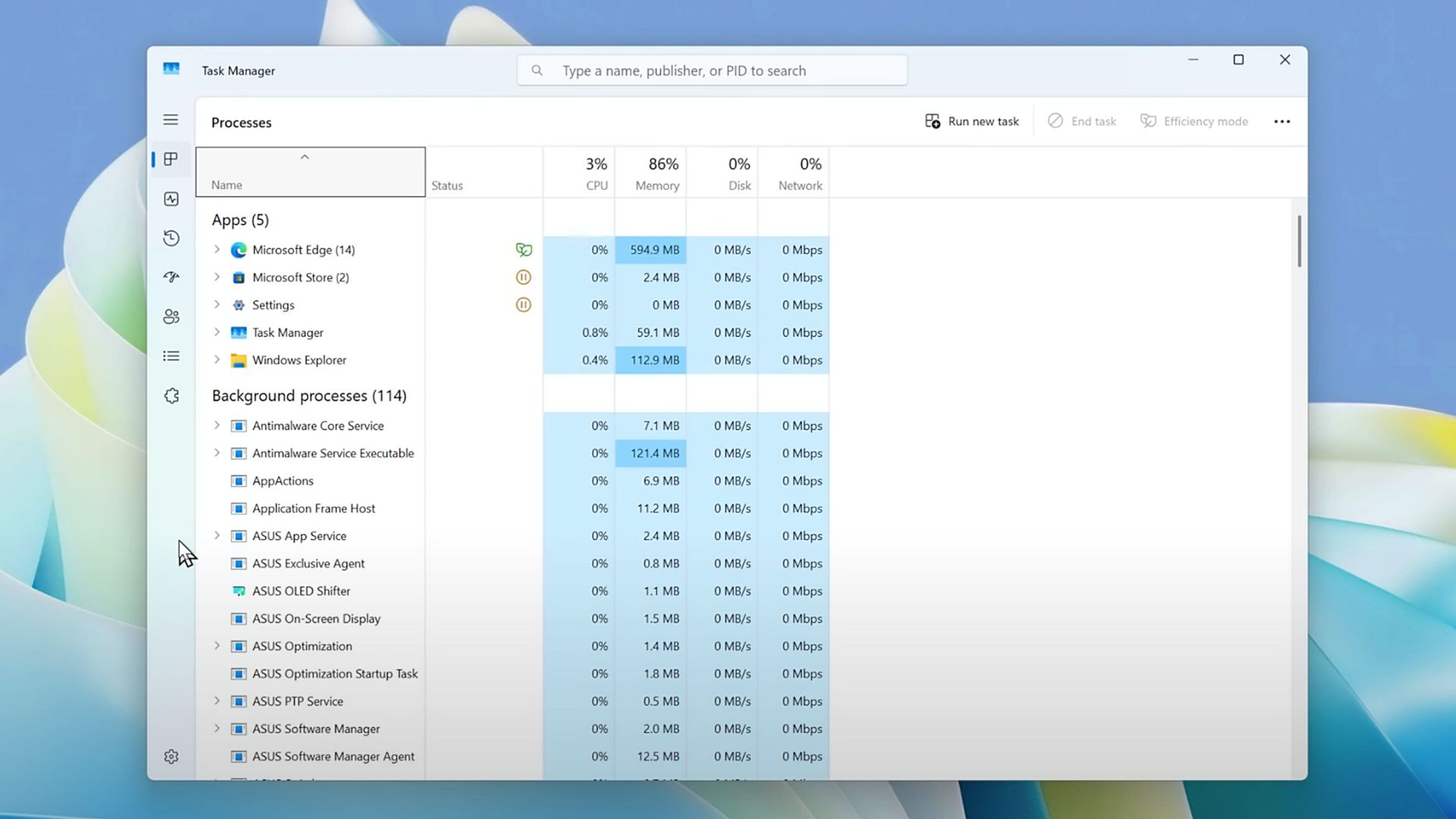
Task: Click the End task button
Action: [1082, 121]
